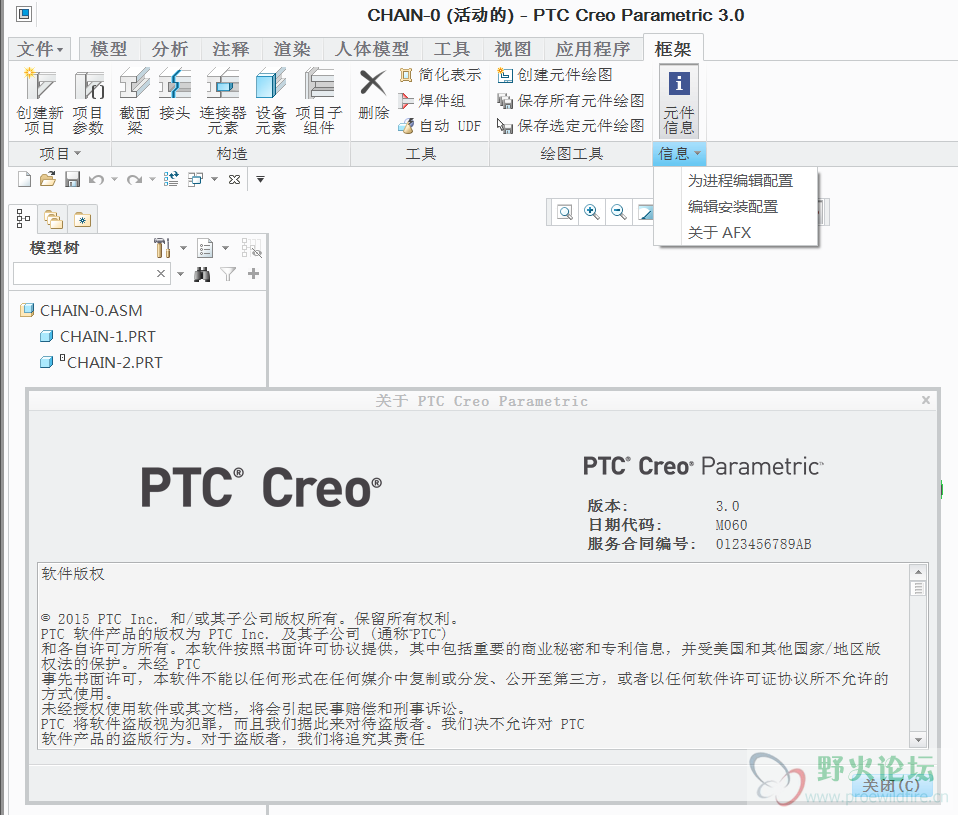Switch to 注释 ribbon tab
This screenshot has height=815, width=958.
click(x=231, y=49)
